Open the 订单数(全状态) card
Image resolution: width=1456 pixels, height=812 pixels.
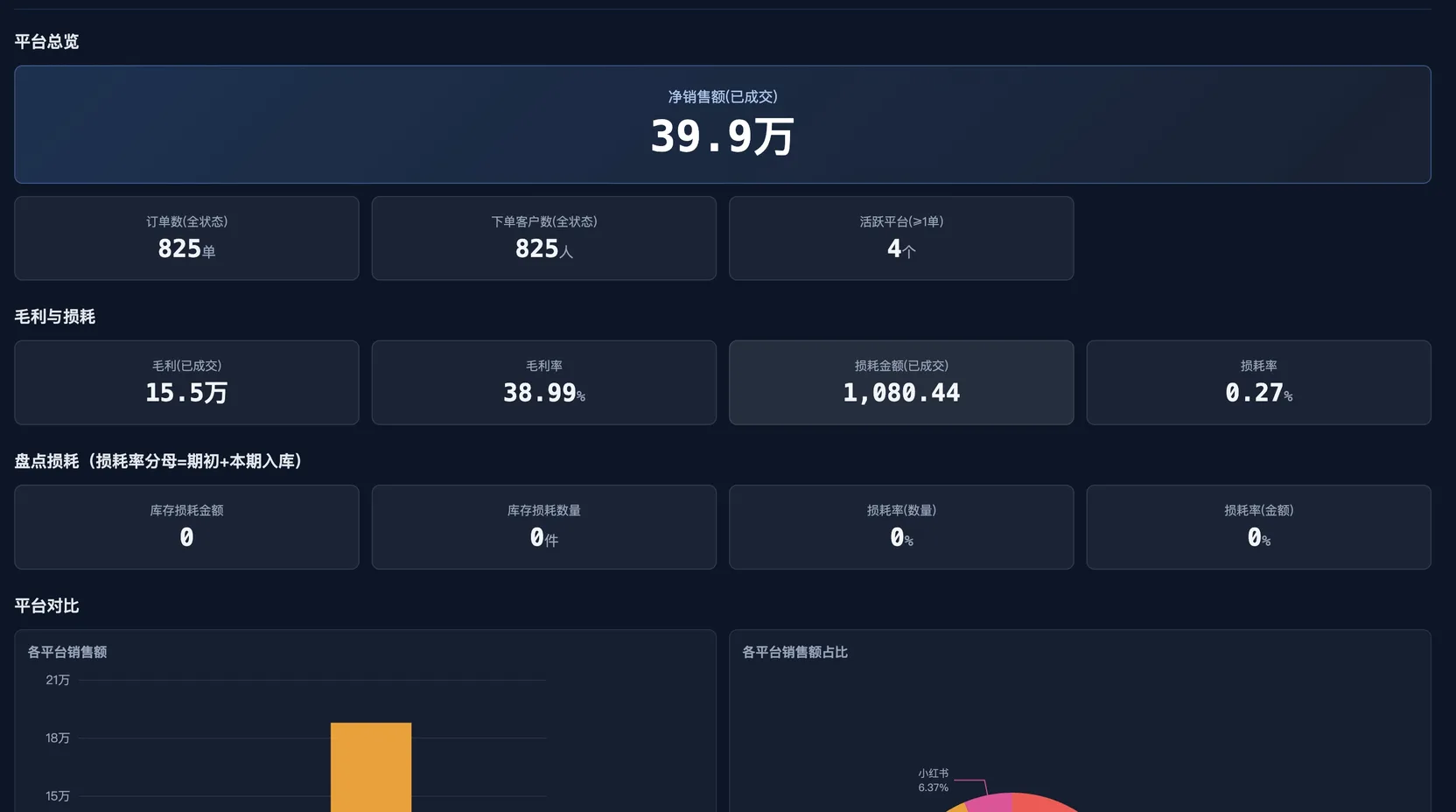pyautogui.click(x=186, y=238)
